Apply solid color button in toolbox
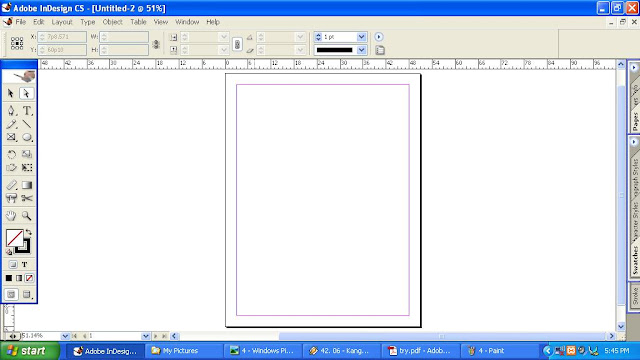 [x=9, y=278]
